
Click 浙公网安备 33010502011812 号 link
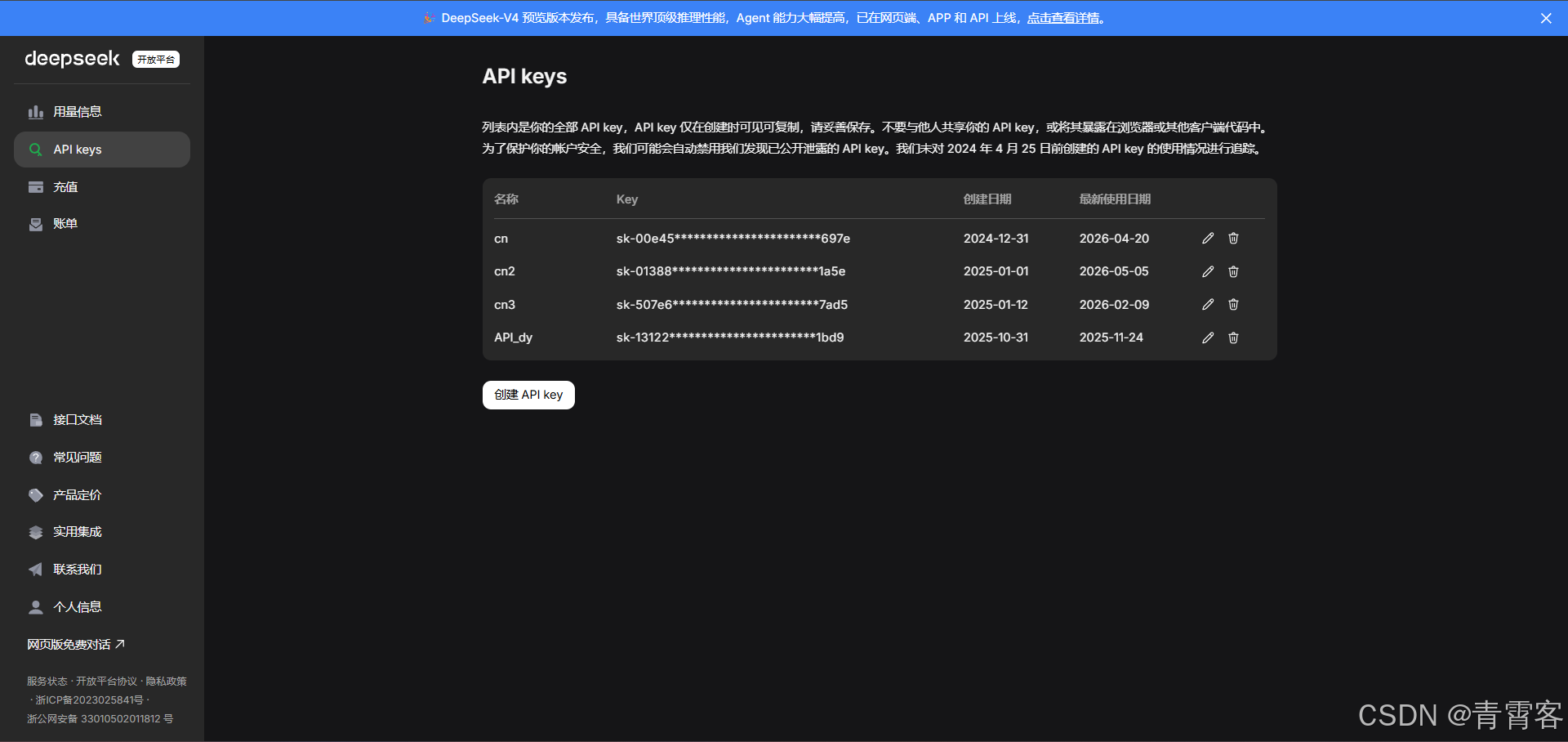[x=100, y=719]
